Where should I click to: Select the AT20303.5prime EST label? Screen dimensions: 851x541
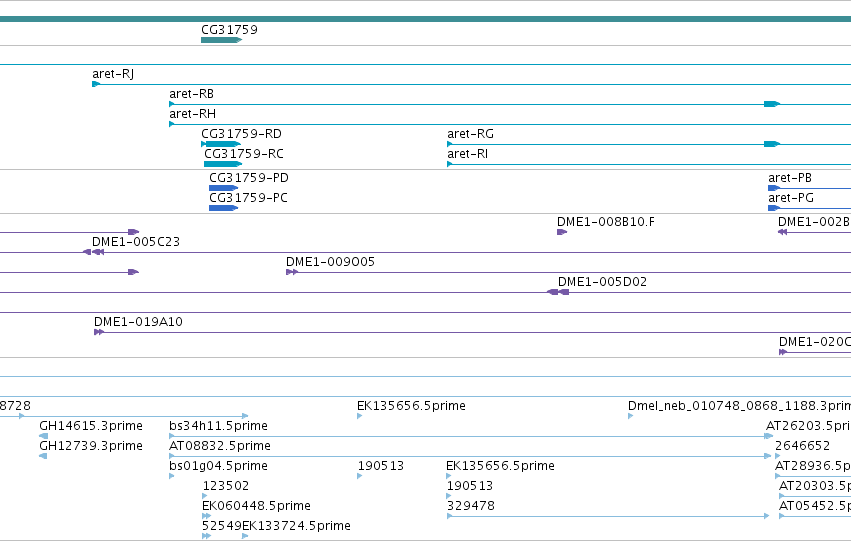tap(815, 486)
